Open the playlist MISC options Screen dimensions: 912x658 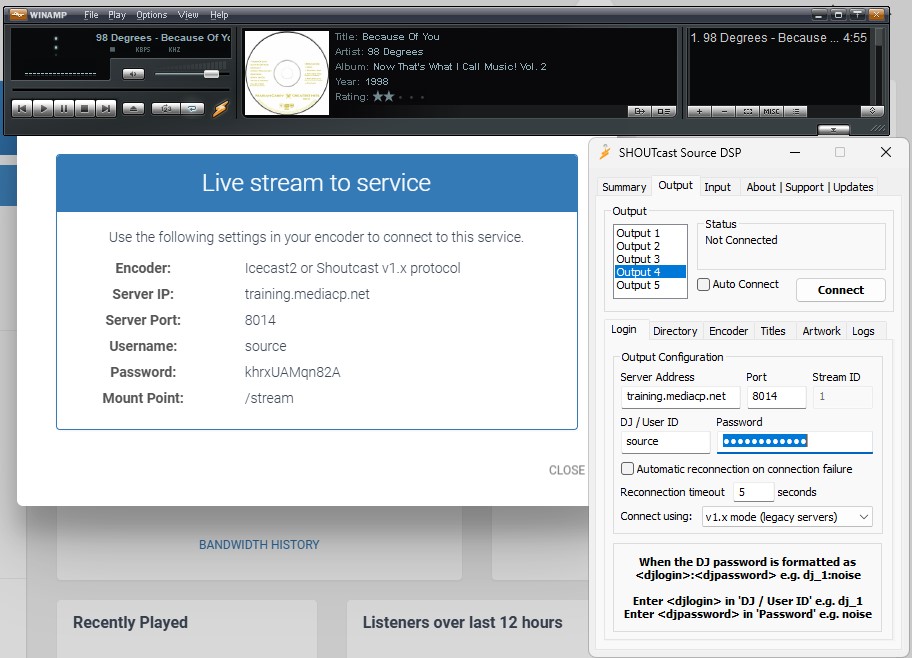pos(771,111)
